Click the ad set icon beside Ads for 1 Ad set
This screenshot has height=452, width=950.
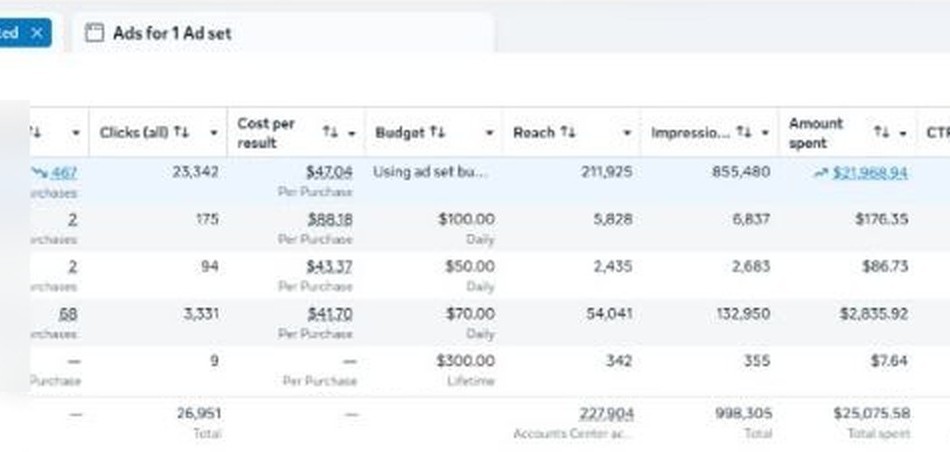point(94,33)
